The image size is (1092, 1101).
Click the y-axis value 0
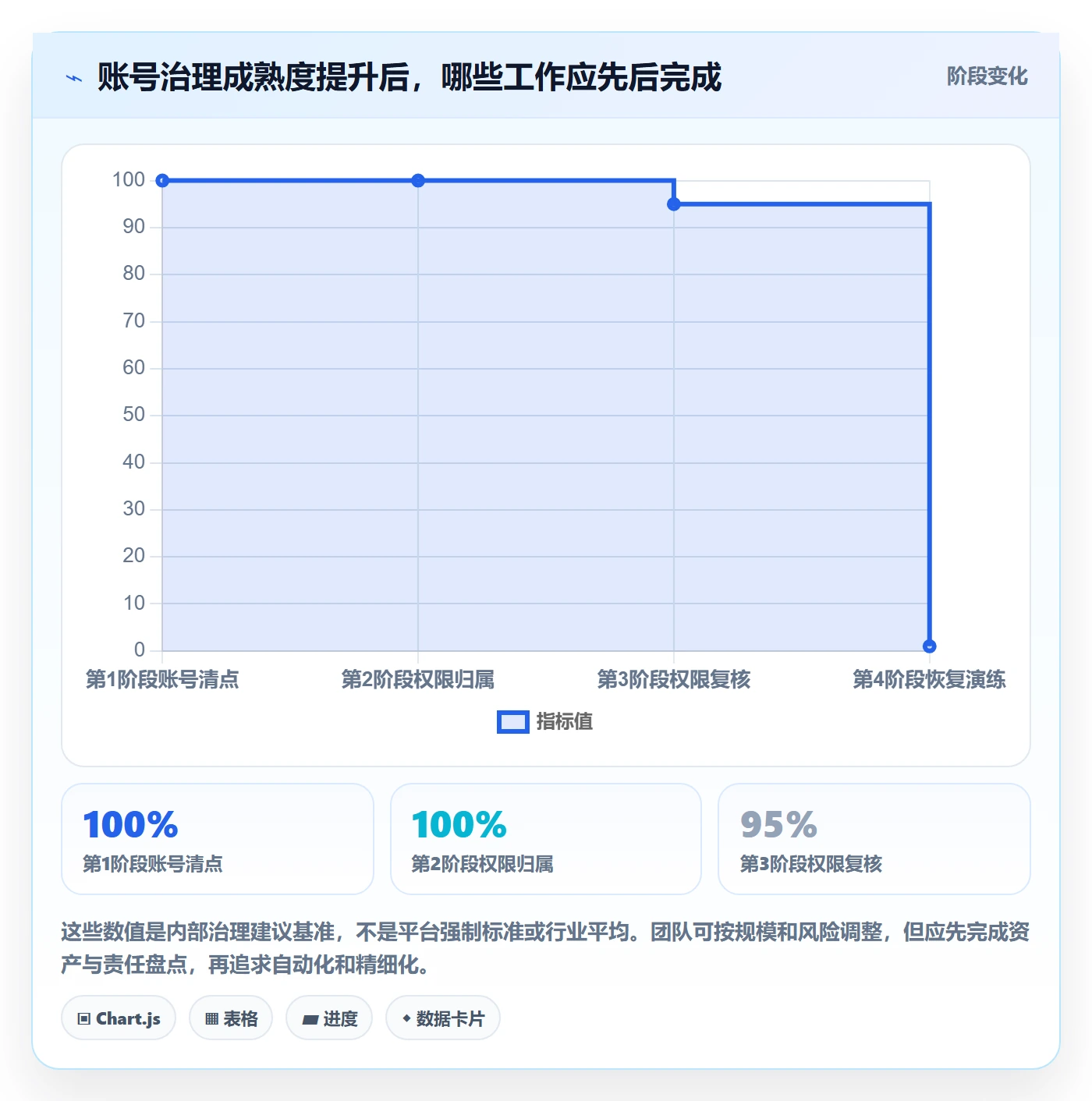(140, 650)
